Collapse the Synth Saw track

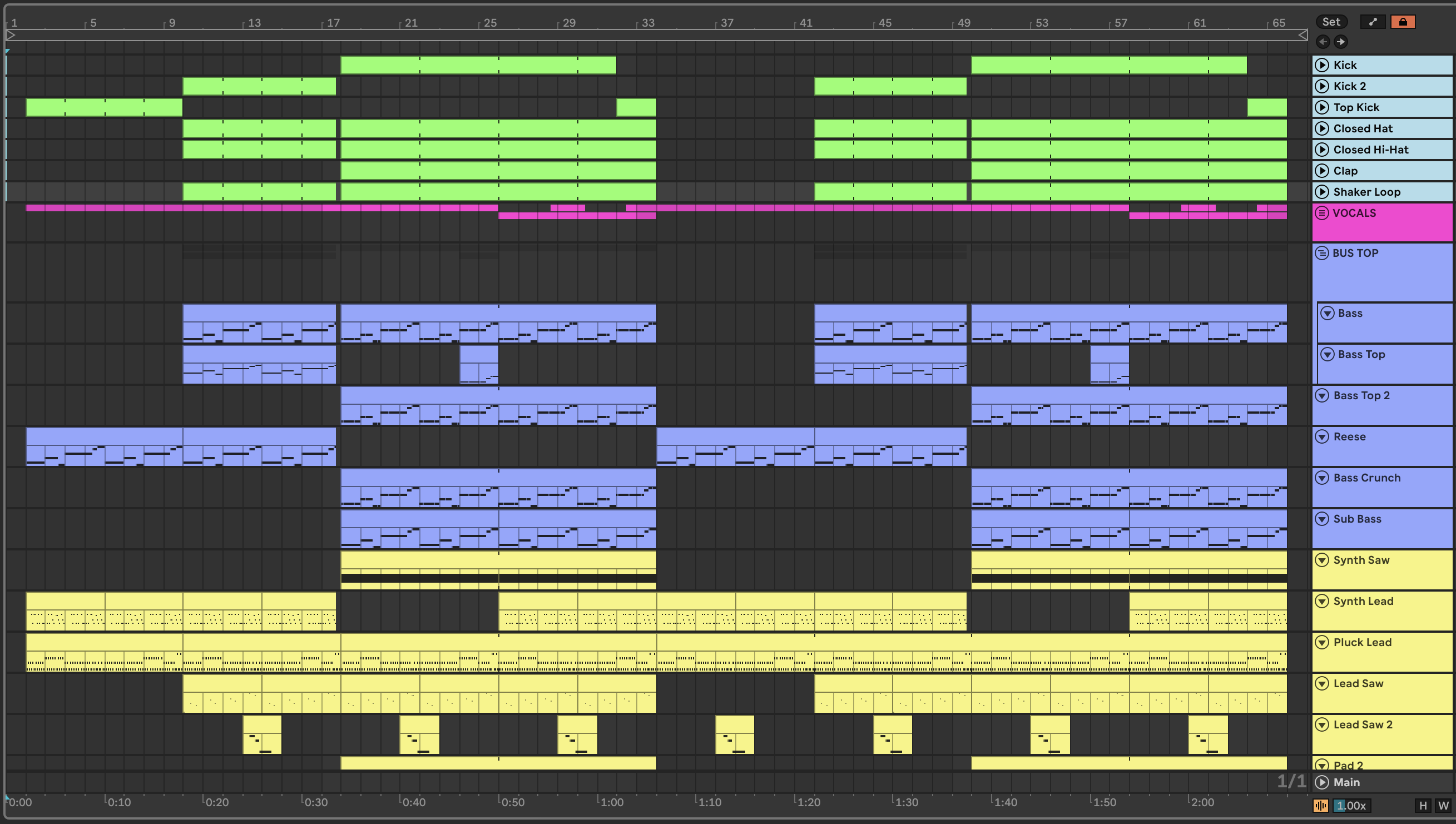click(x=1322, y=560)
